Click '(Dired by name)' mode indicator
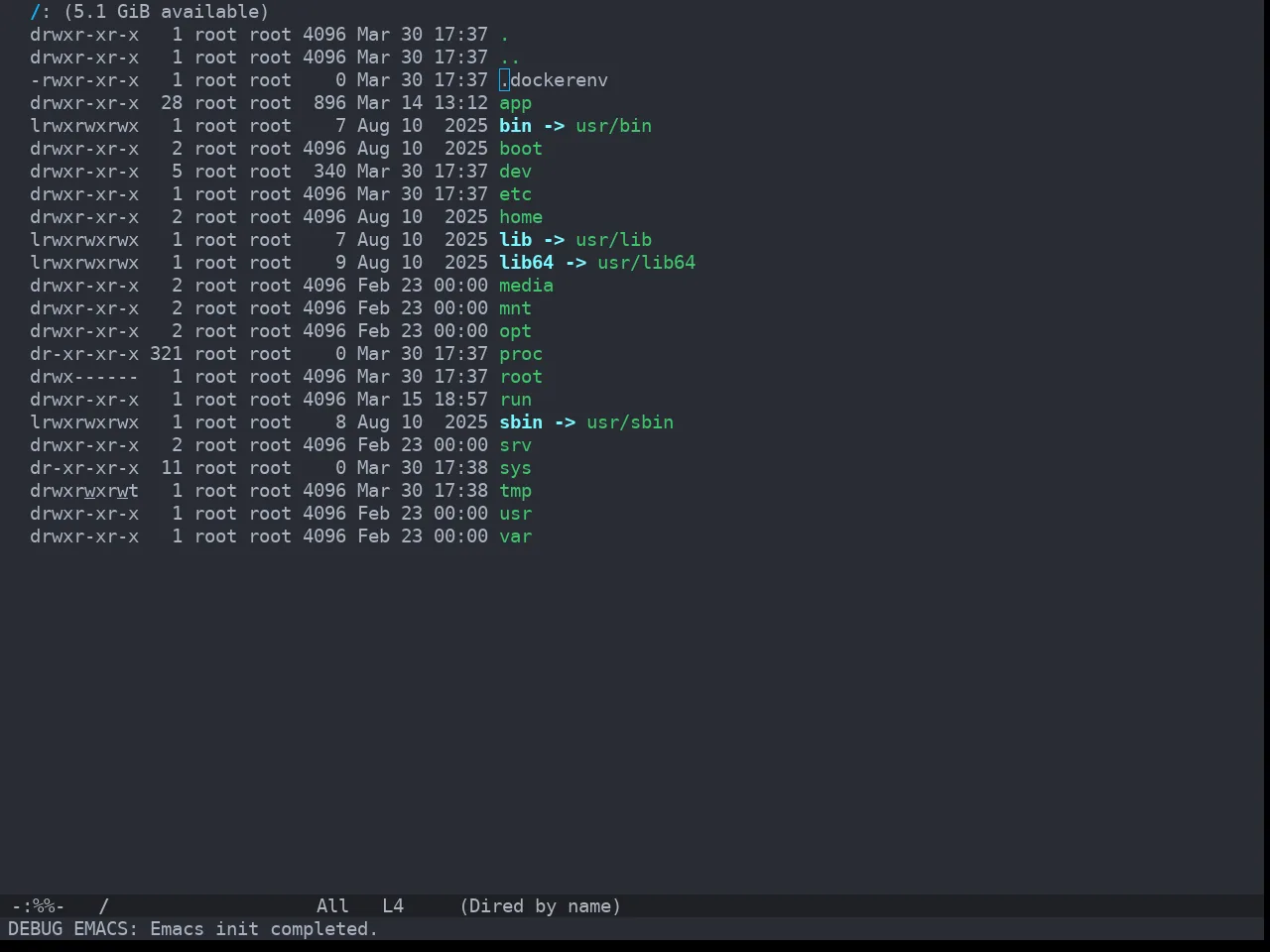 [540, 906]
